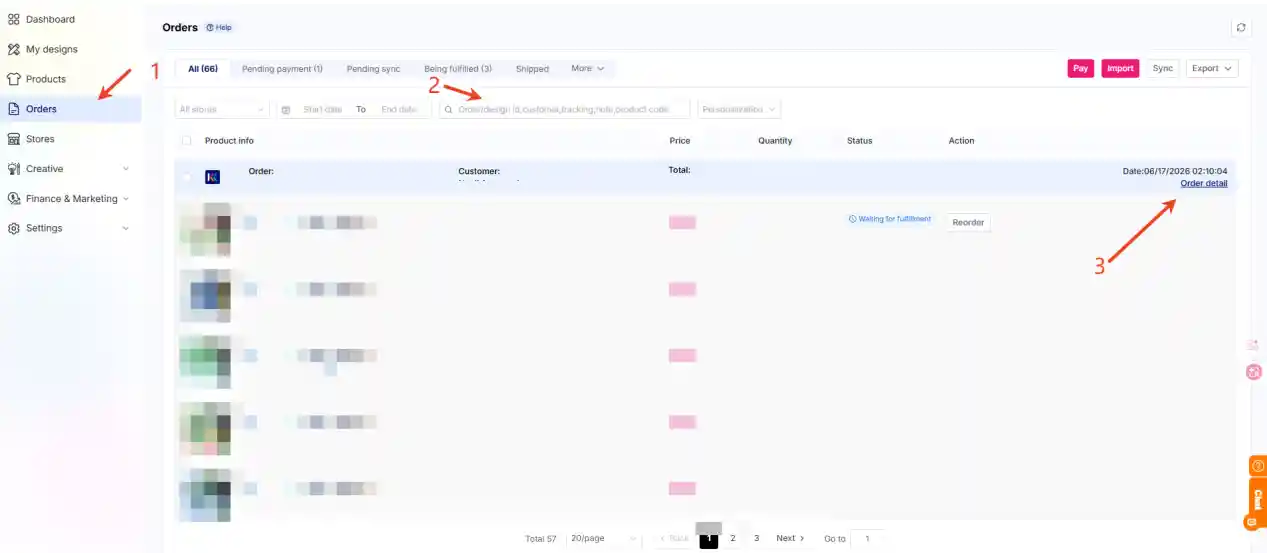The height and width of the screenshot is (553, 1267).
Task: Click the Action column header
Action: tap(961, 141)
